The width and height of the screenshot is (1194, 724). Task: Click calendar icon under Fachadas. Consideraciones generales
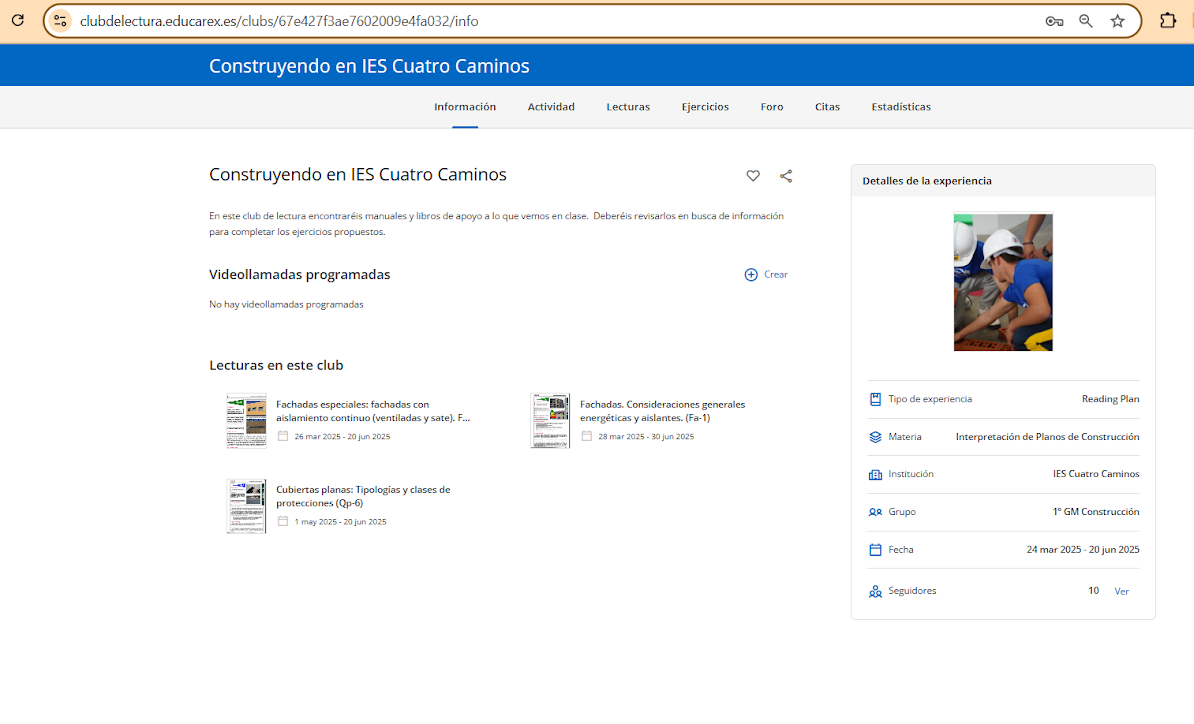pyautogui.click(x=586, y=436)
